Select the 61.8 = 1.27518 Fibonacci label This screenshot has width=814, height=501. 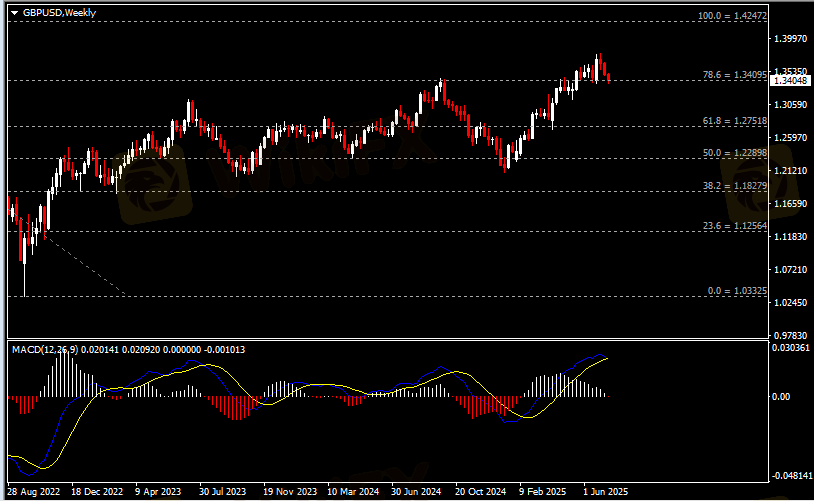point(735,120)
